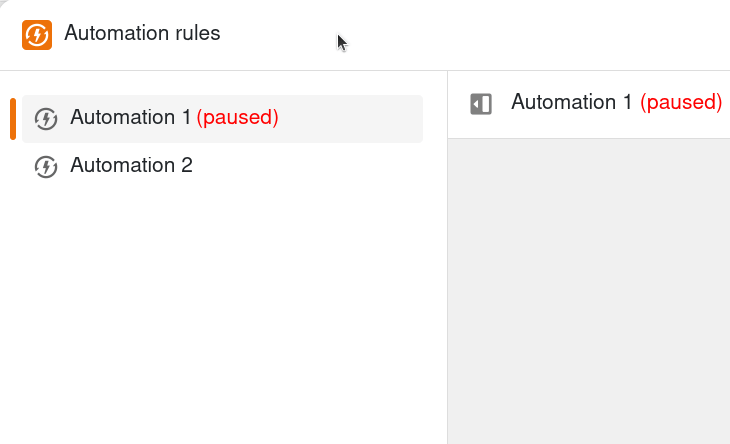Click the highlighted row space right of sidebar (paused)
Screen dimensions: 730x444
click(350, 119)
